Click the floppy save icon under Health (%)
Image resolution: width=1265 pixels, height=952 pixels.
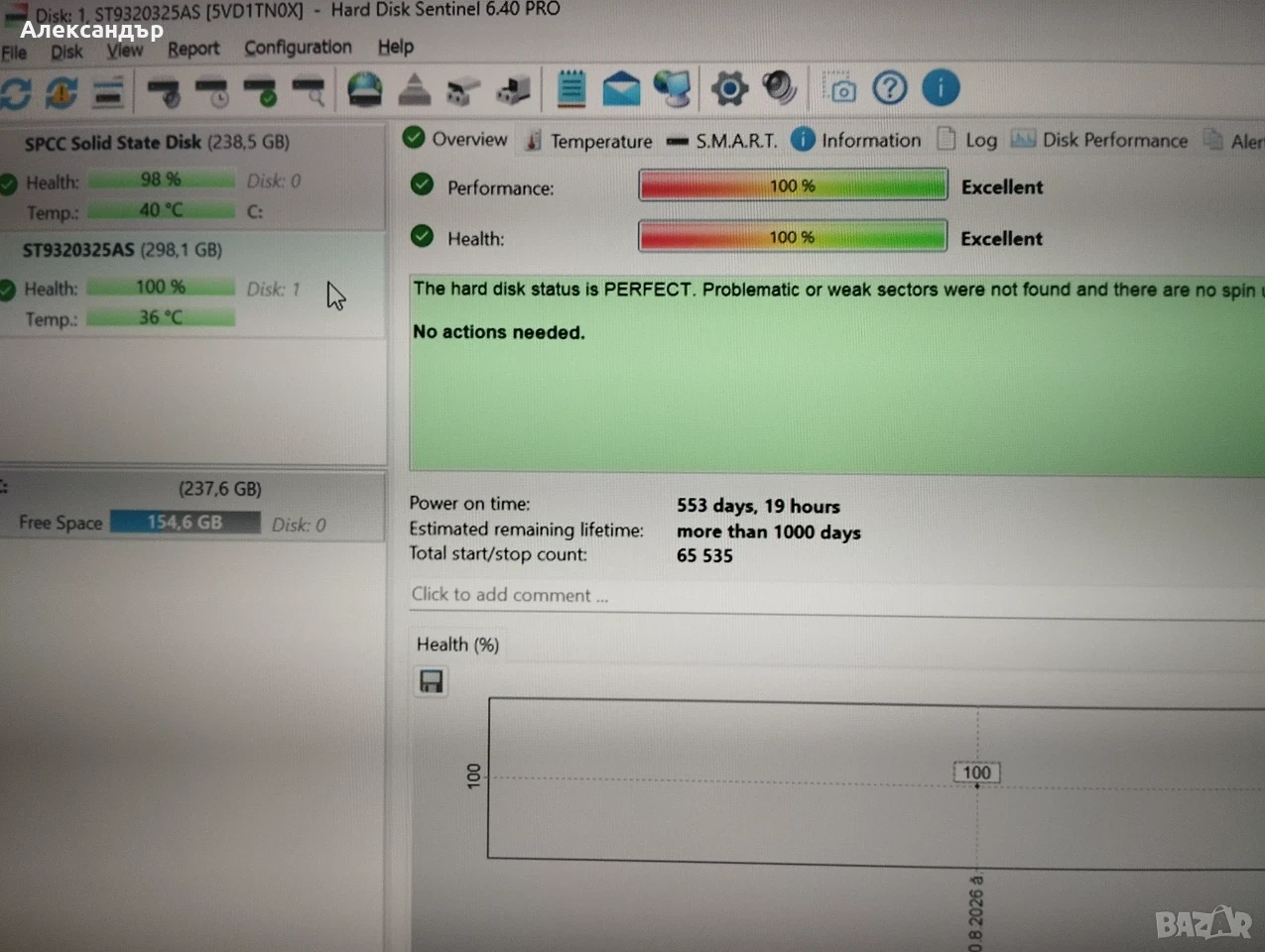tap(431, 681)
